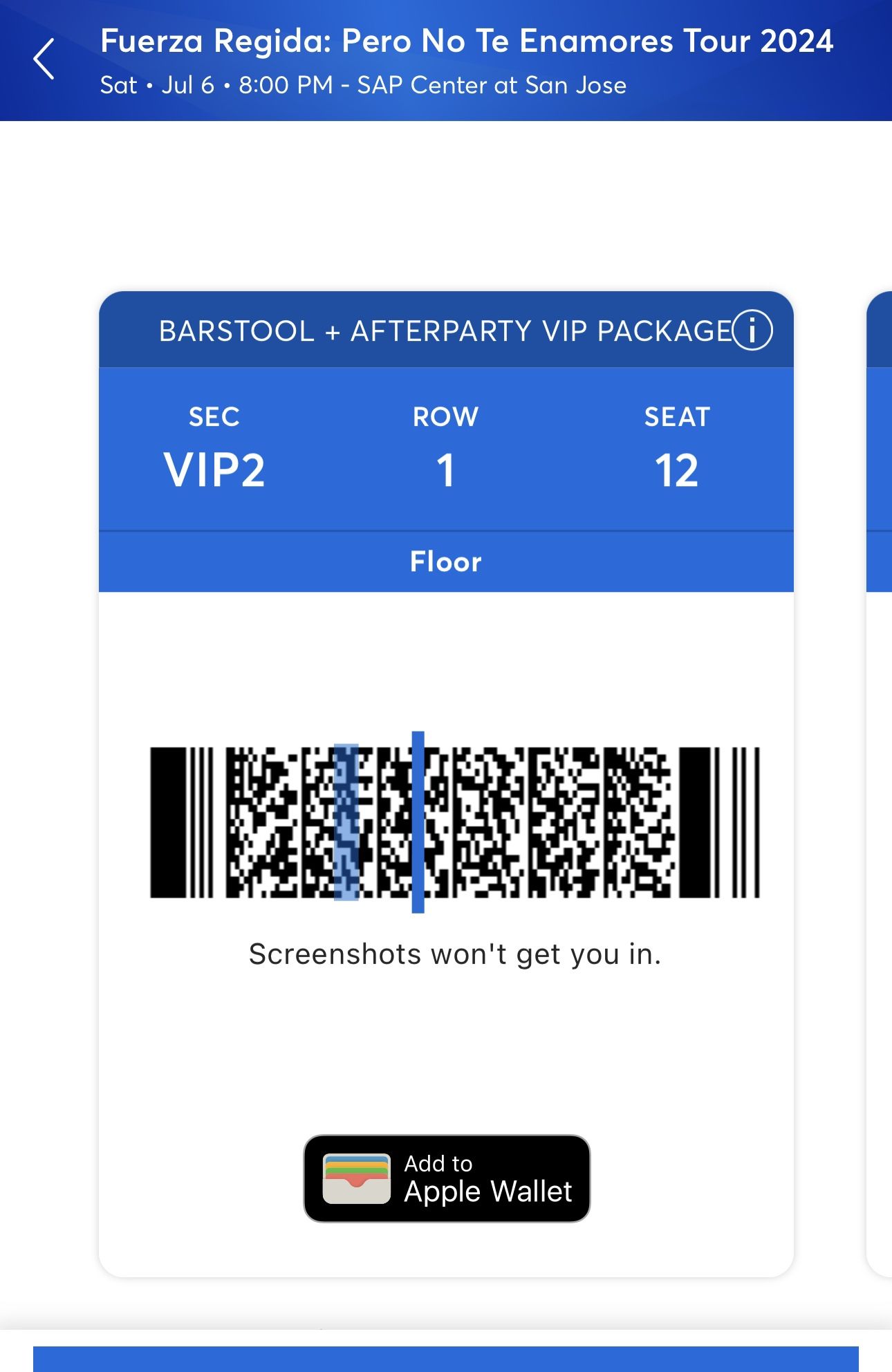The height and width of the screenshot is (1372, 892).
Task: Click the ROW column label
Action: click(446, 417)
